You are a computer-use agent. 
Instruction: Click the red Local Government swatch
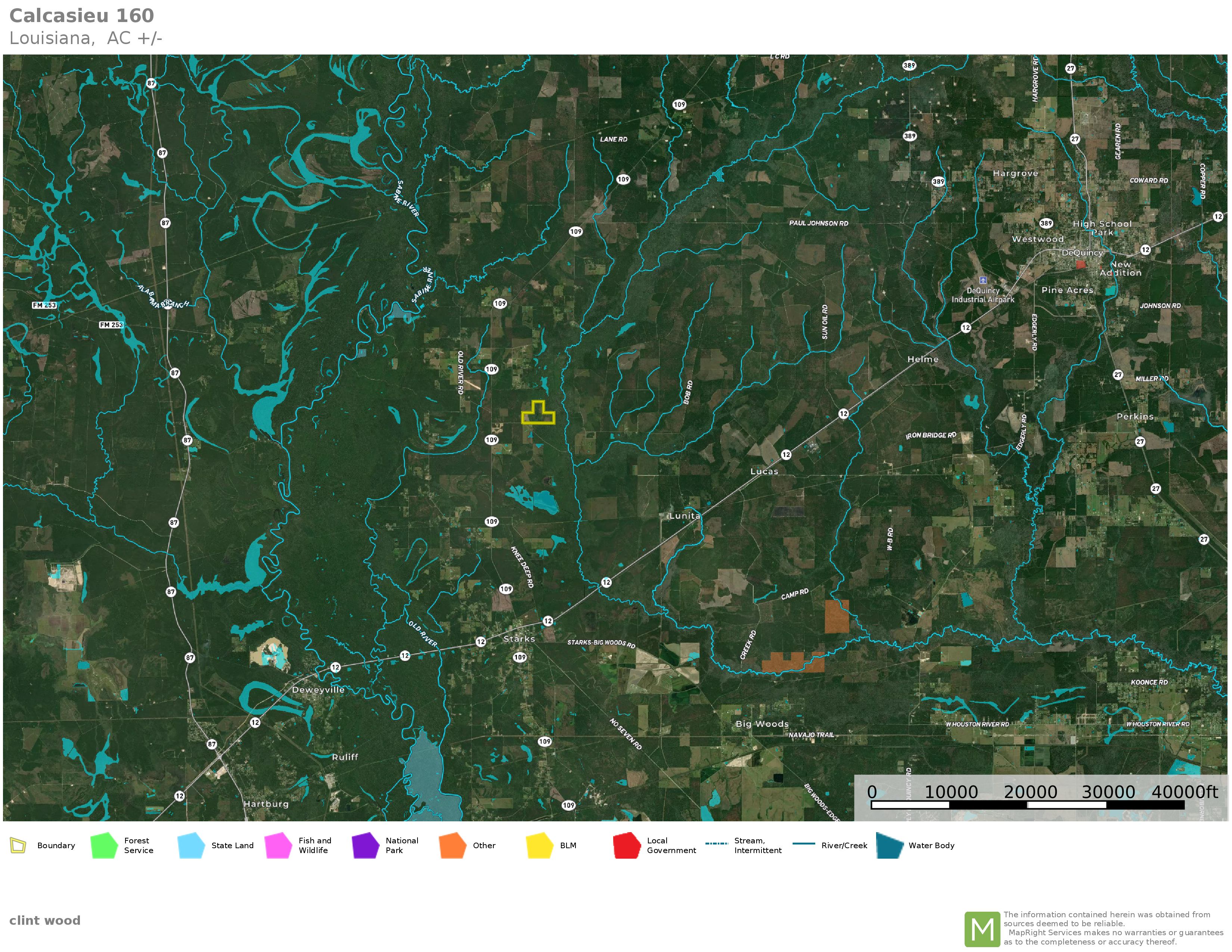click(x=626, y=845)
